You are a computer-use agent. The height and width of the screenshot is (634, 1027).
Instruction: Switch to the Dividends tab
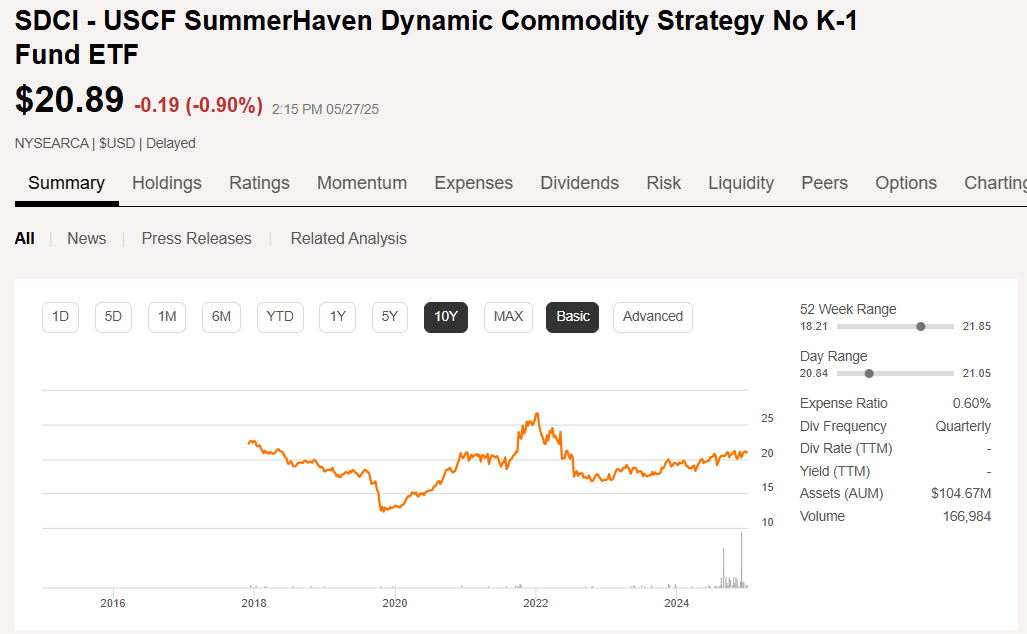[x=580, y=183]
